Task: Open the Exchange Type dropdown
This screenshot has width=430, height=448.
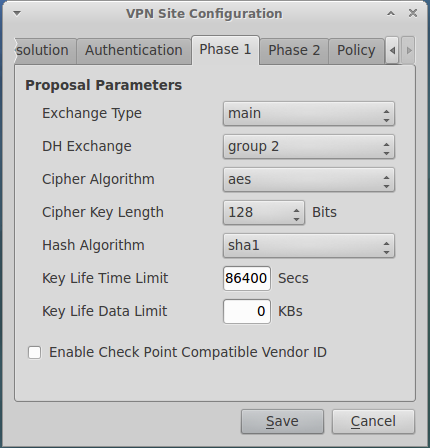Action: pyautogui.click(x=309, y=114)
